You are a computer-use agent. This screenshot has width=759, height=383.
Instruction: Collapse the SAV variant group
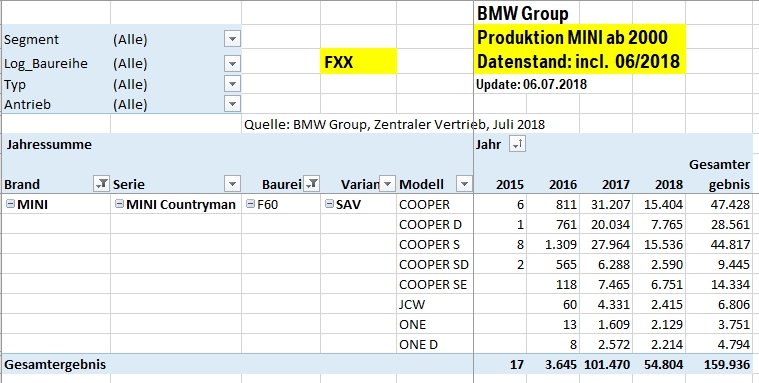329,204
